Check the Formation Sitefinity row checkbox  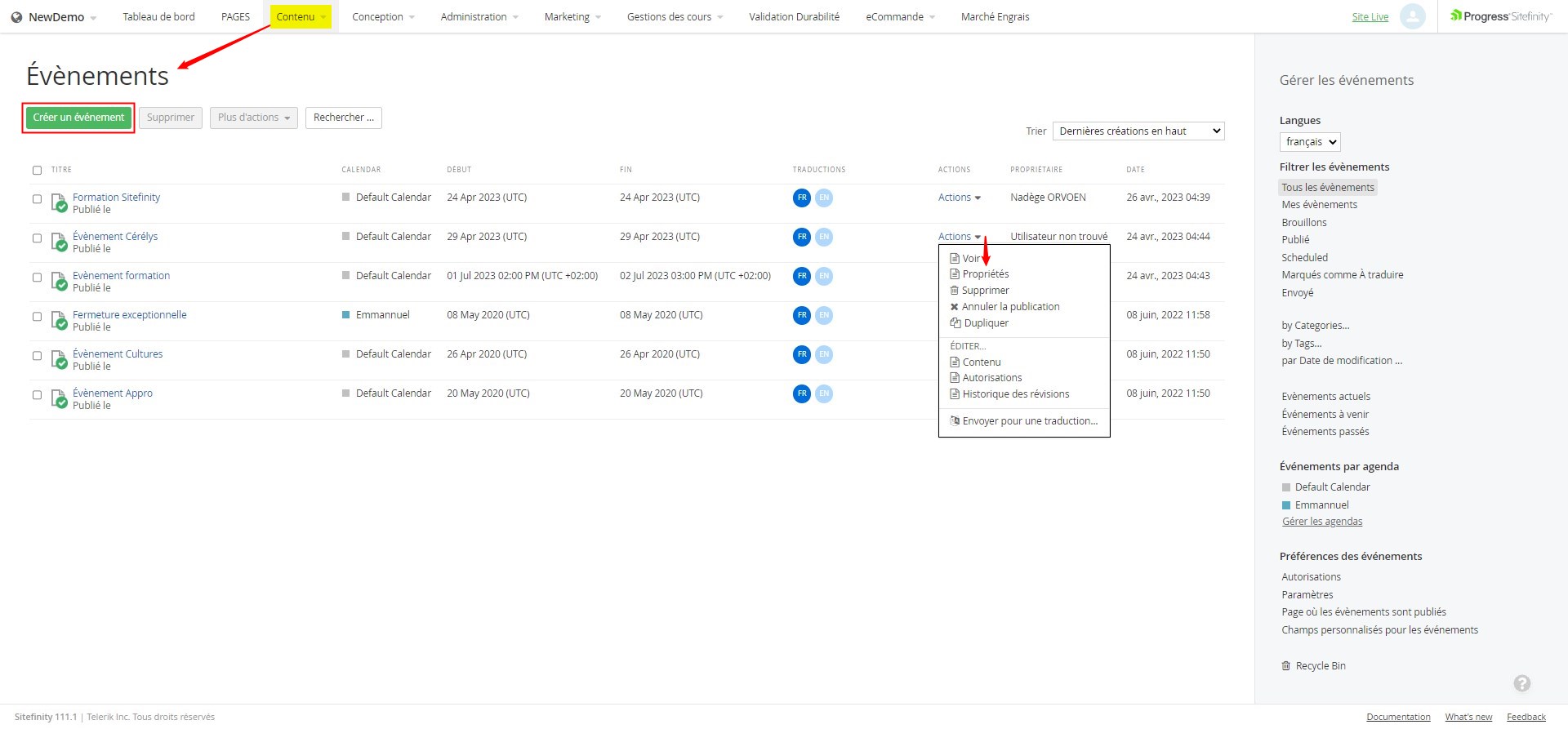[37, 199]
